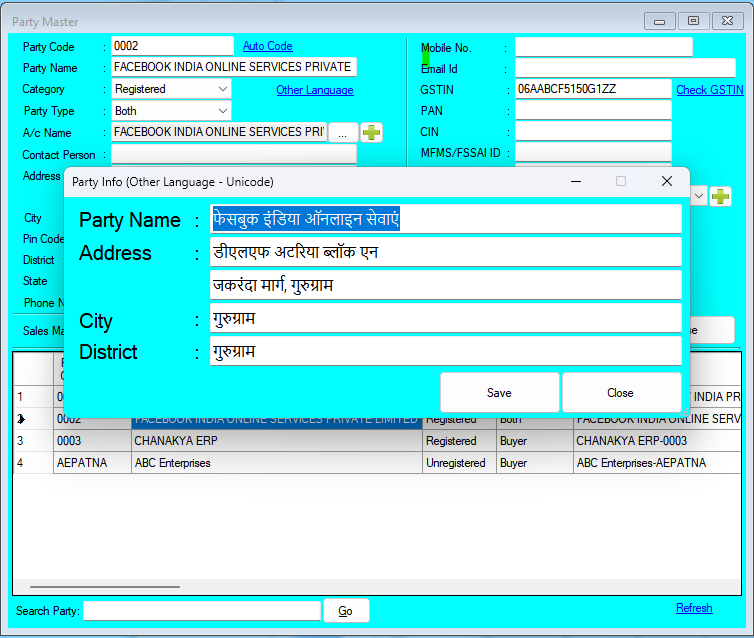The image size is (754, 638).
Task: Open the Party Type dropdown
Action: (222, 111)
